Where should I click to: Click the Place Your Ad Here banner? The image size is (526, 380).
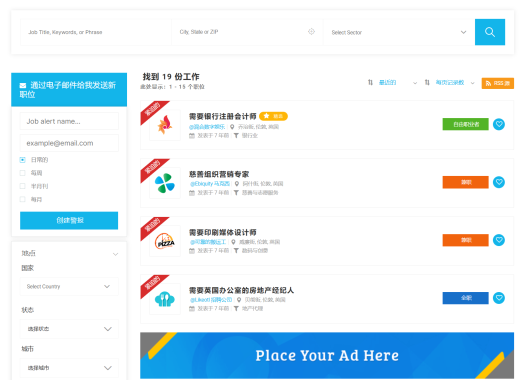327,355
